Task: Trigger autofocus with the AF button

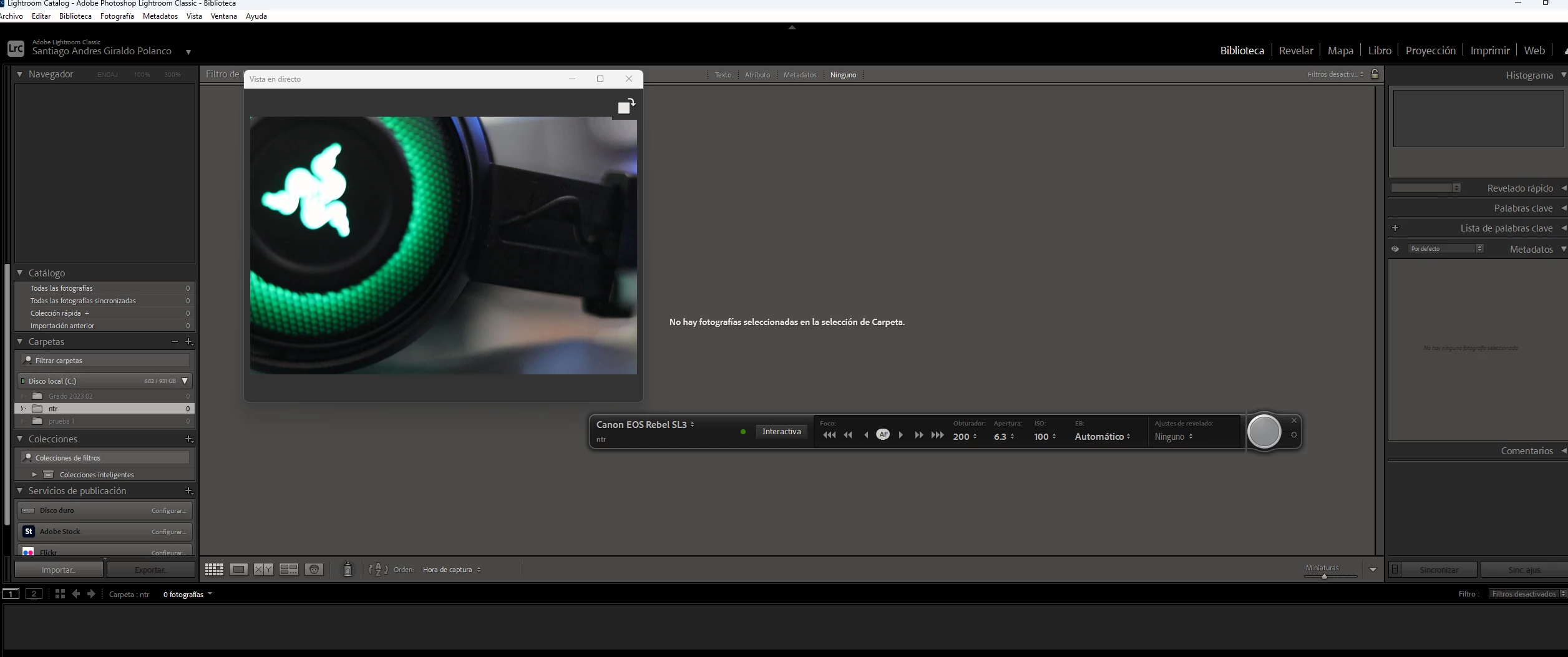Action: point(883,434)
